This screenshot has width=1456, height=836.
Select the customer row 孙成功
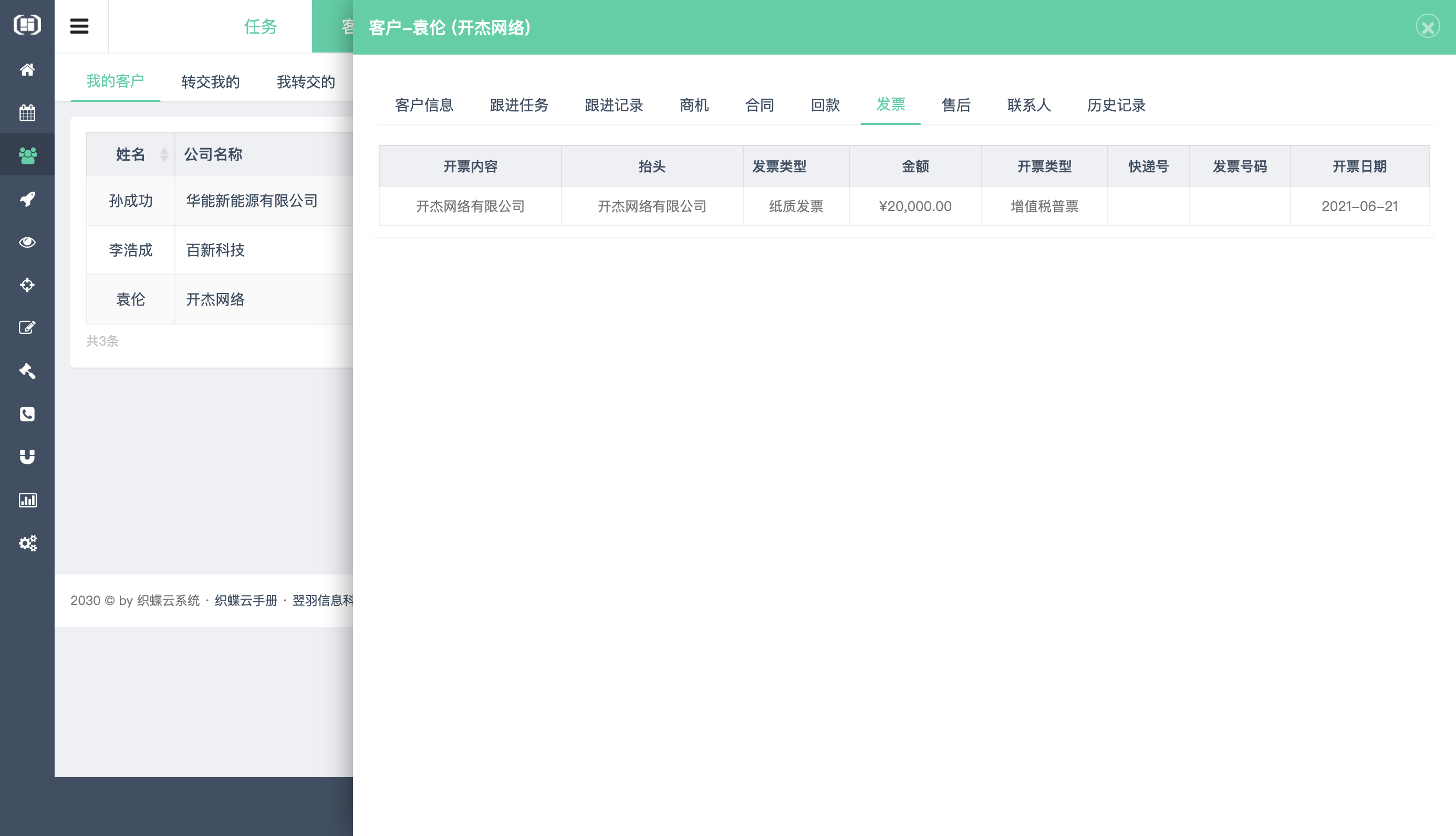(x=130, y=201)
